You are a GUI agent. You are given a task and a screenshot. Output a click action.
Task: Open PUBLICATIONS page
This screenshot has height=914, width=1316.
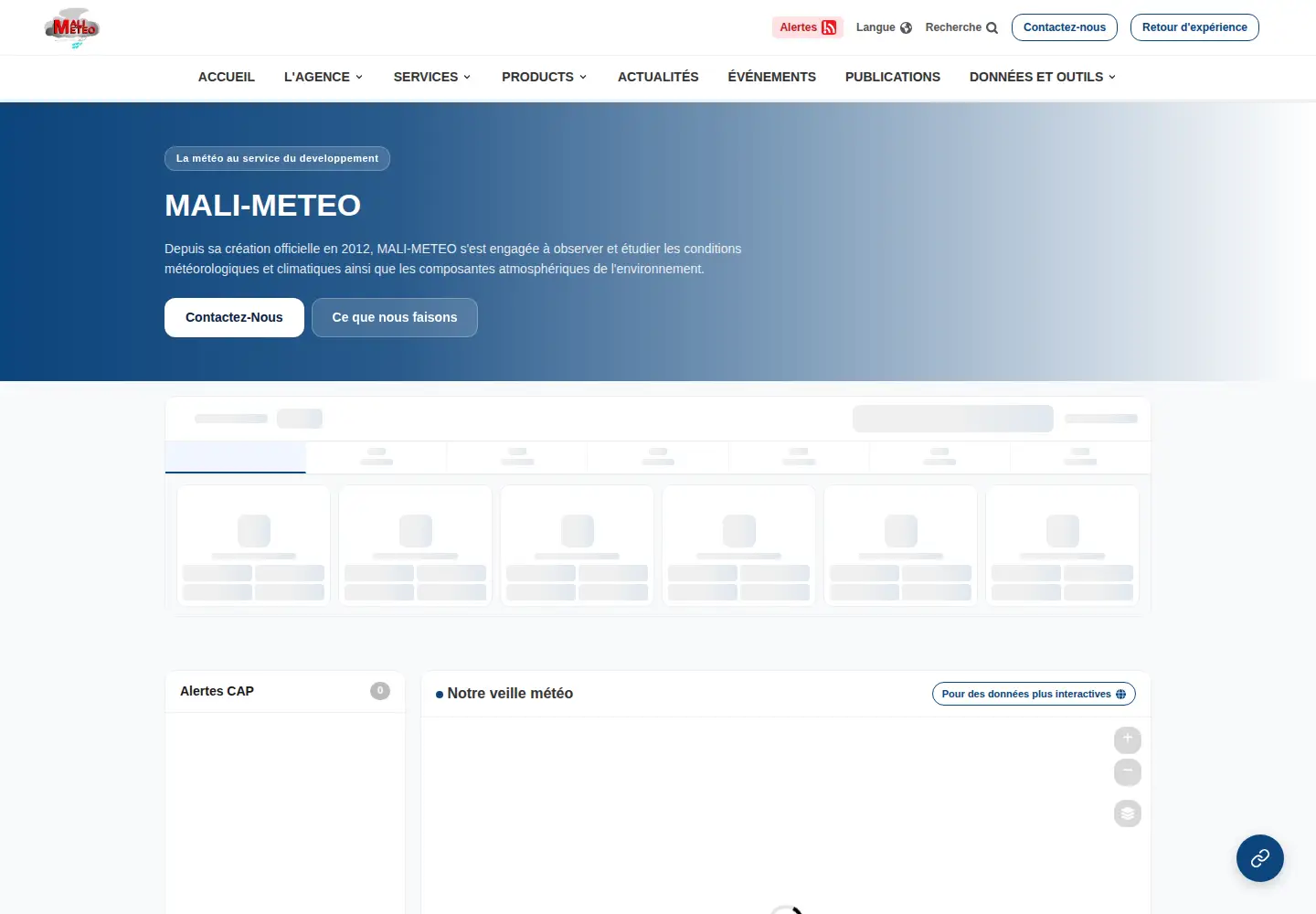coord(893,77)
